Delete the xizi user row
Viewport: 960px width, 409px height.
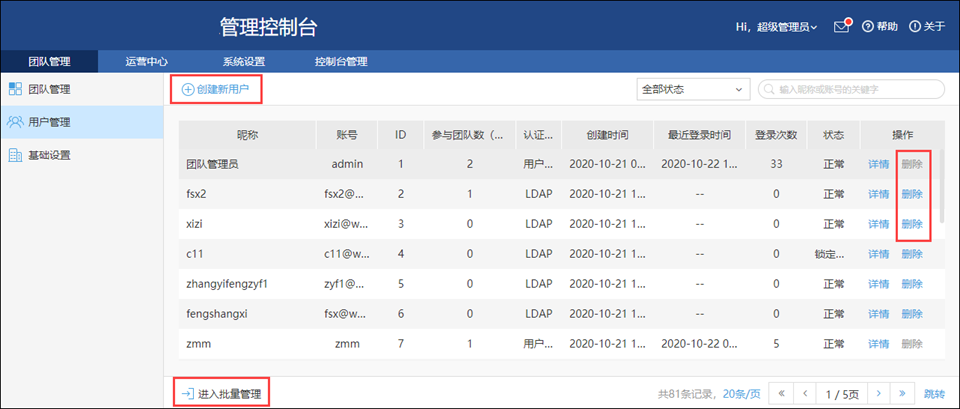coord(911,224)
